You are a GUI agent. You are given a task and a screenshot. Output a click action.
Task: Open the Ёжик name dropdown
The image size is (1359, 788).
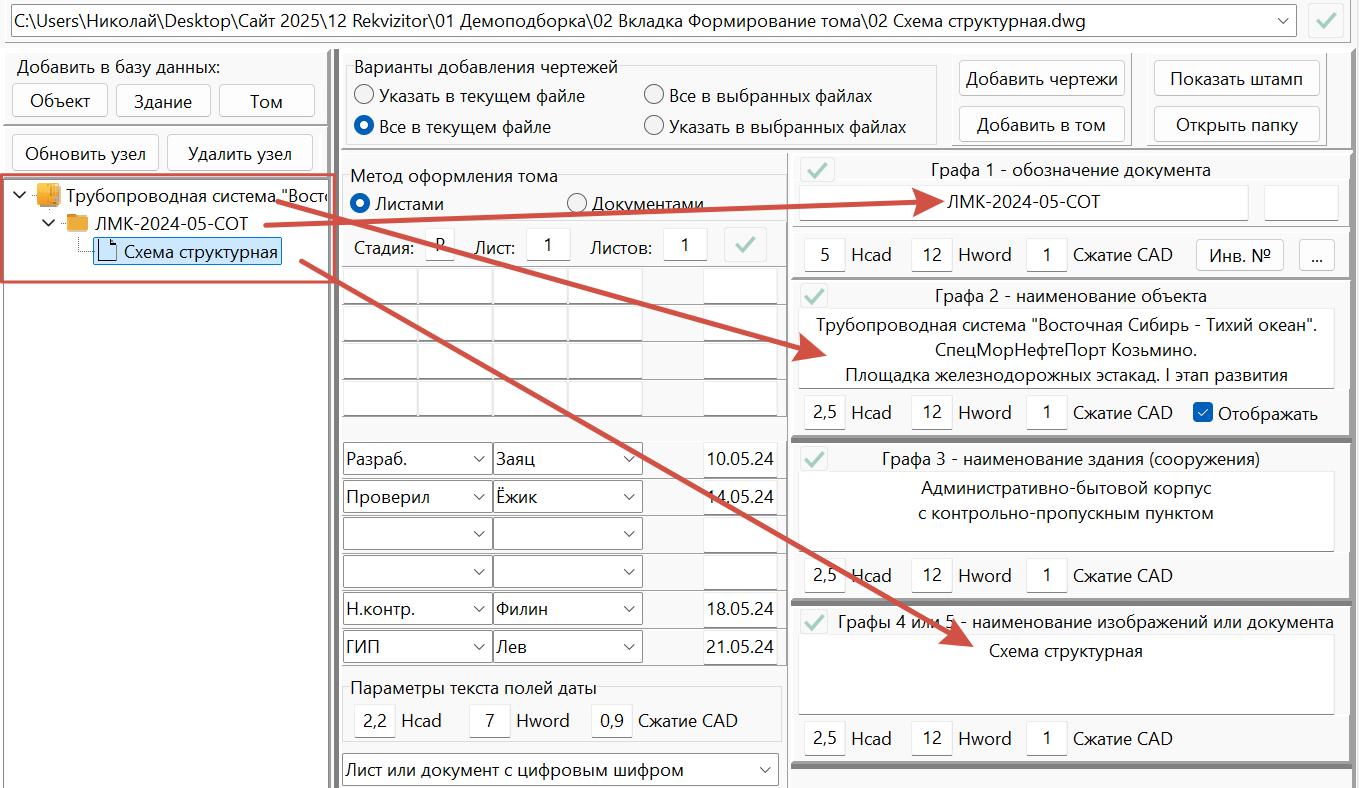(x=629, y=497)
